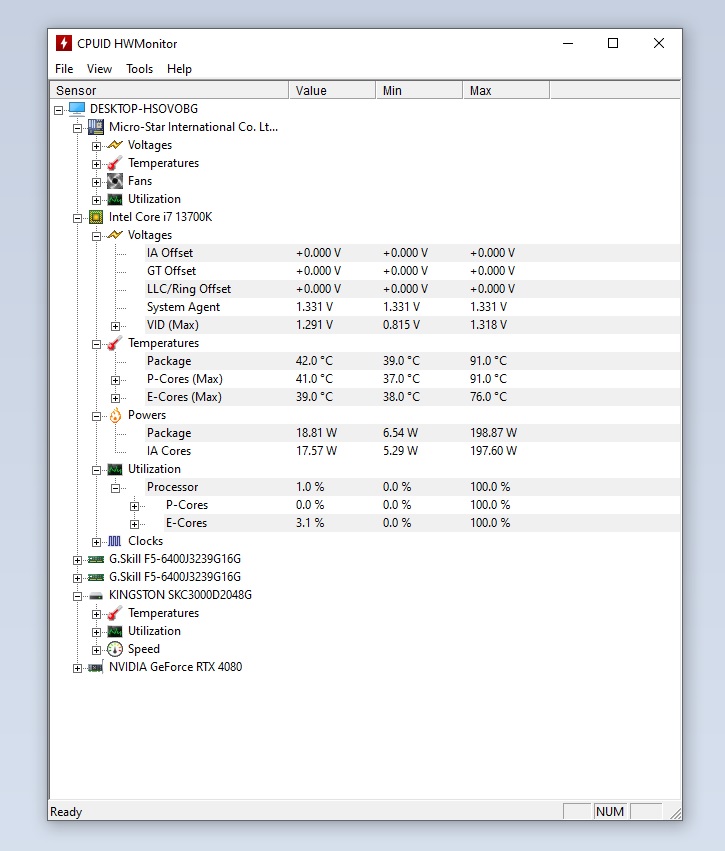Expand E-Cores utilization
The width and height of the screenshot is (725, 851).
pyautogui.click(x=135, y=524)
